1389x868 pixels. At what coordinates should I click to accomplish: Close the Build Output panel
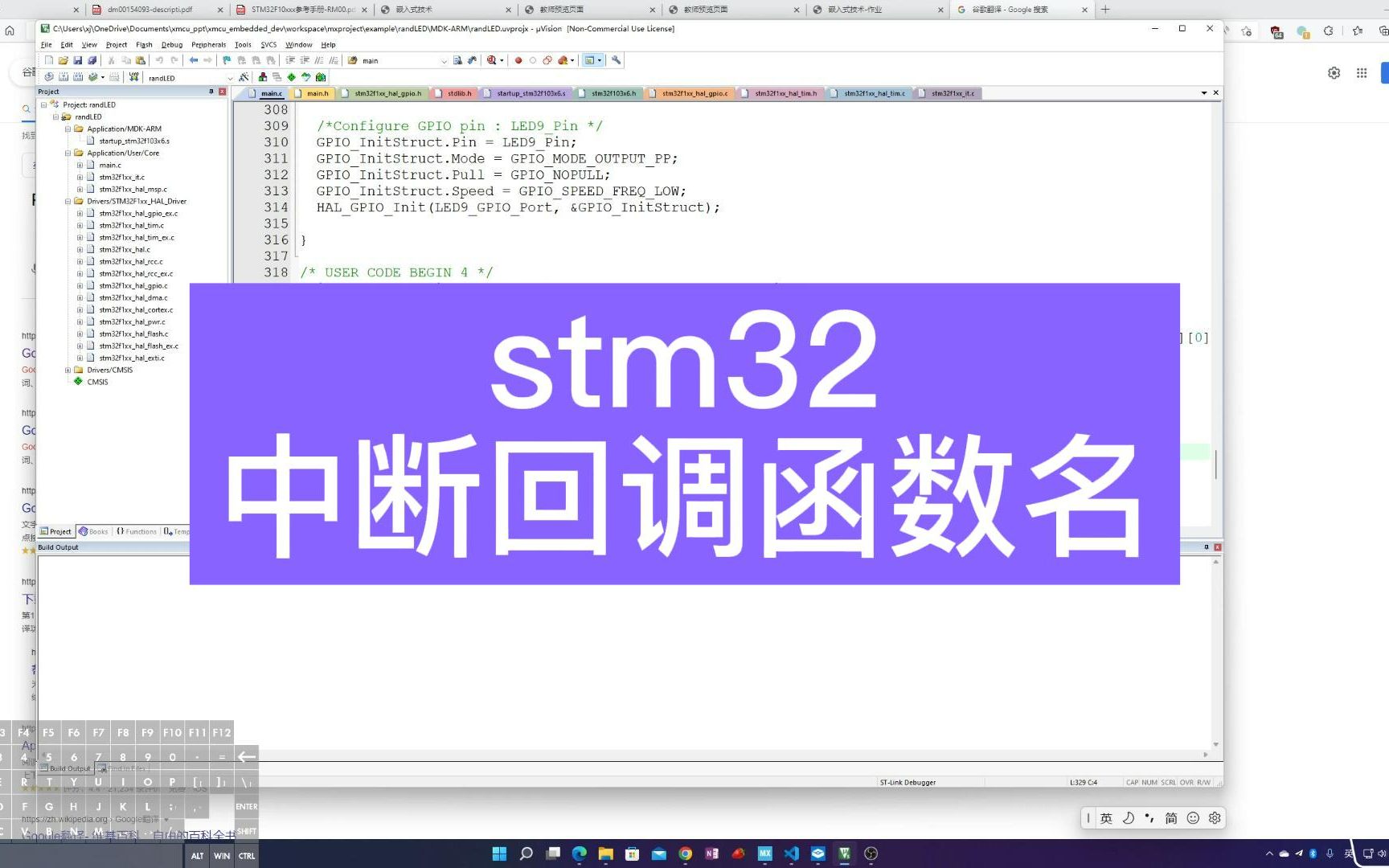click(x=1217, y=547)
